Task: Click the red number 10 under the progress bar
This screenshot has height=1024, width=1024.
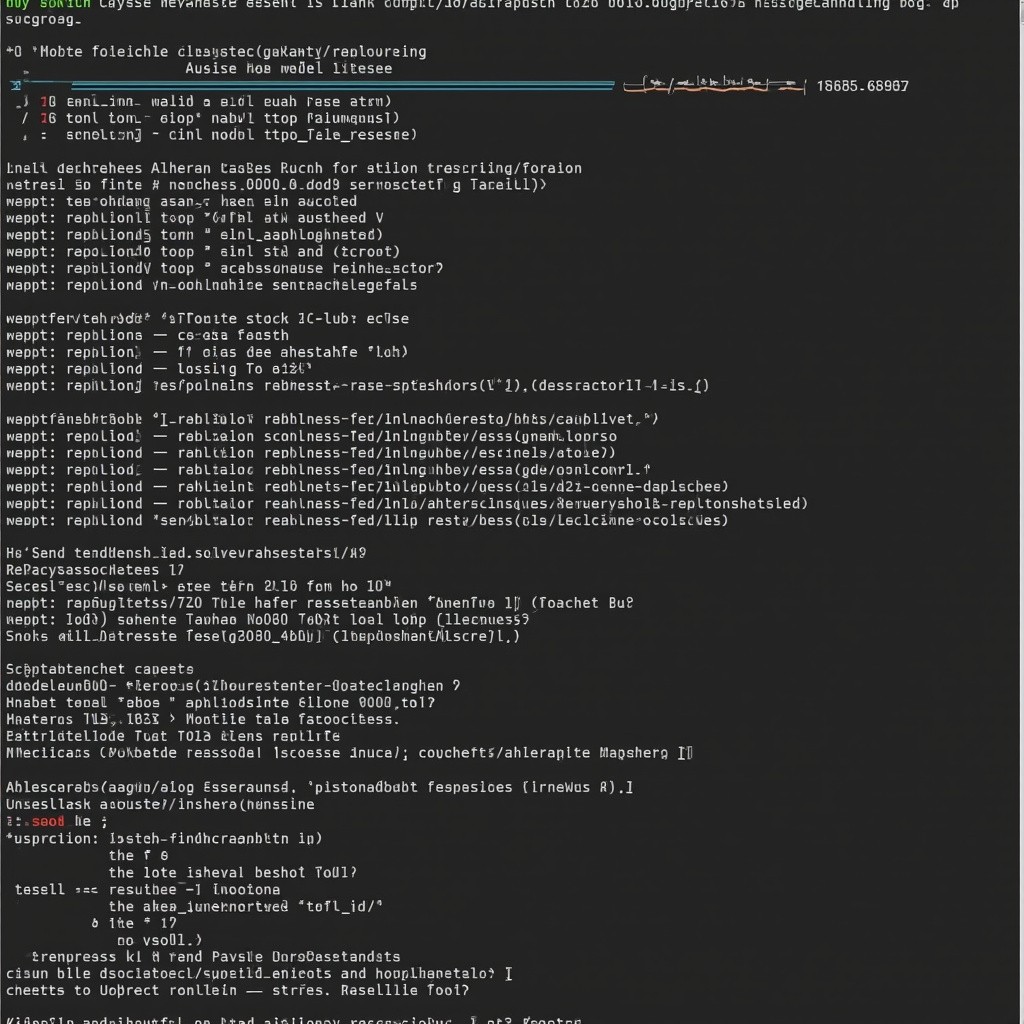Action: point(47,101)
